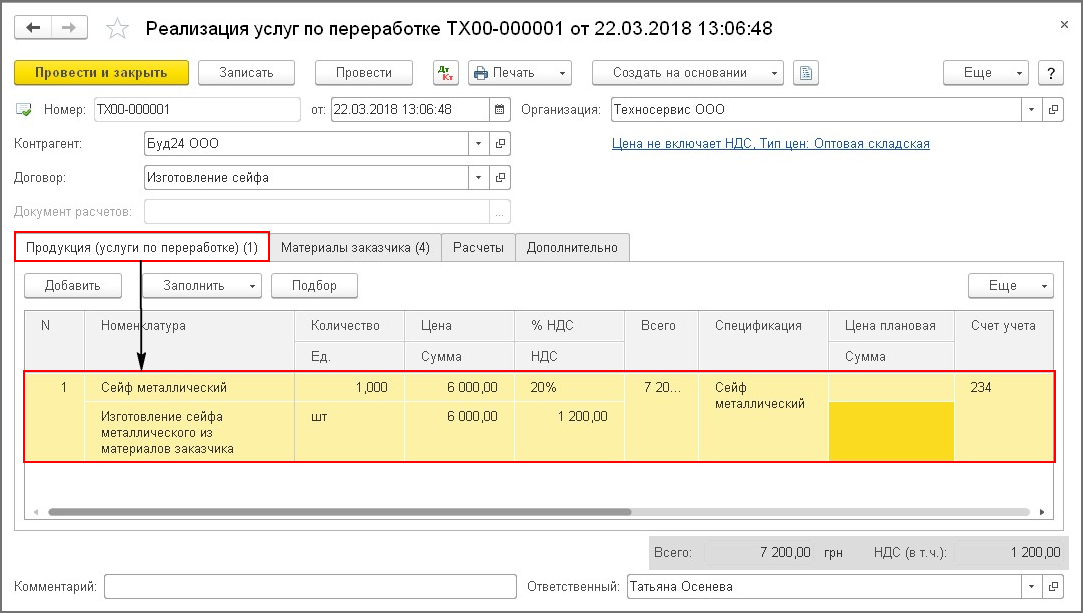This screenshot has width=1083, height=613.
Task: Open the Ответственный dropdown list
Action: (x=1031, y=587)
